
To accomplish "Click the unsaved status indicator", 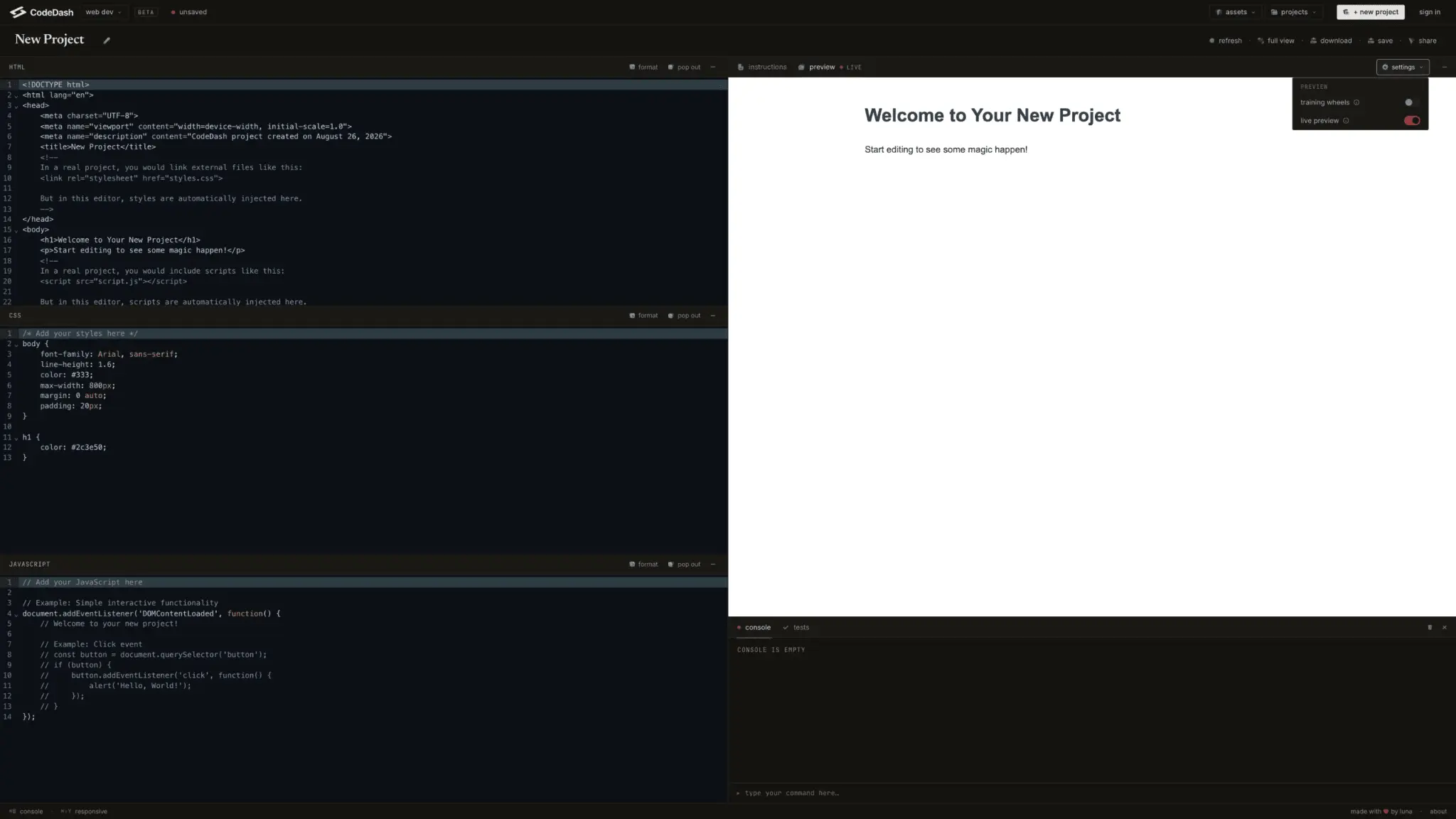I will click(189, 12).
